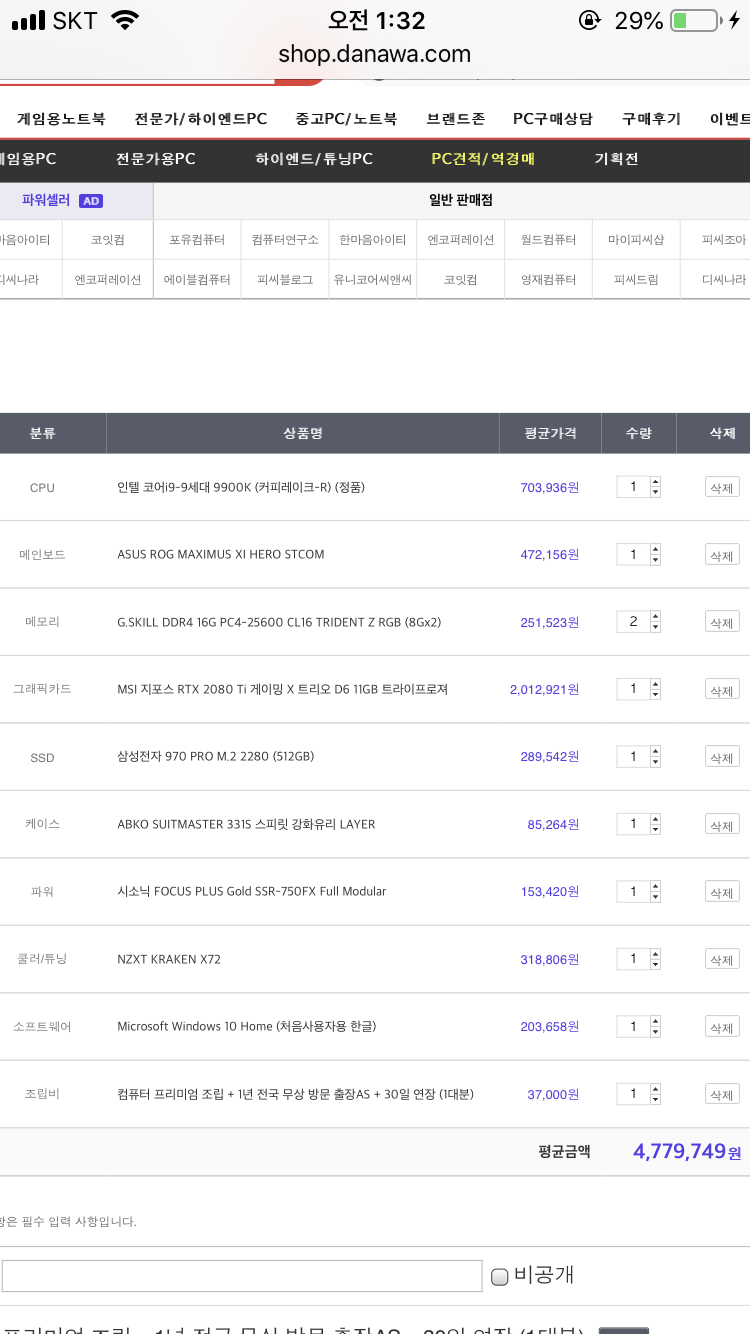
Task: Delete the 소프트웨어 row
Action: click(722, 1027)
